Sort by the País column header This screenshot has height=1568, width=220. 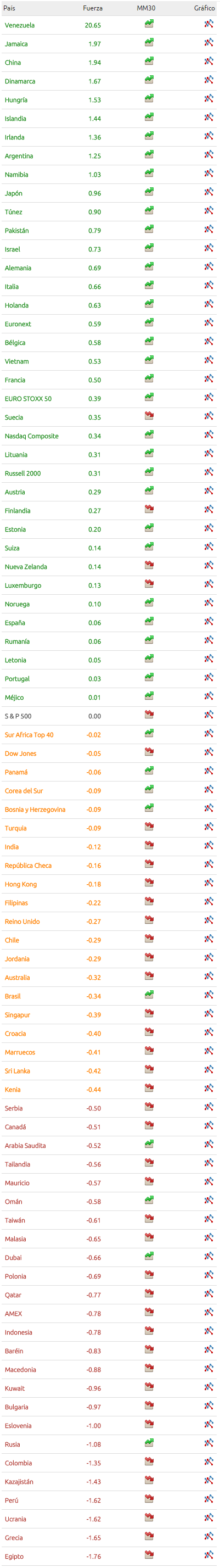point(9,9)
